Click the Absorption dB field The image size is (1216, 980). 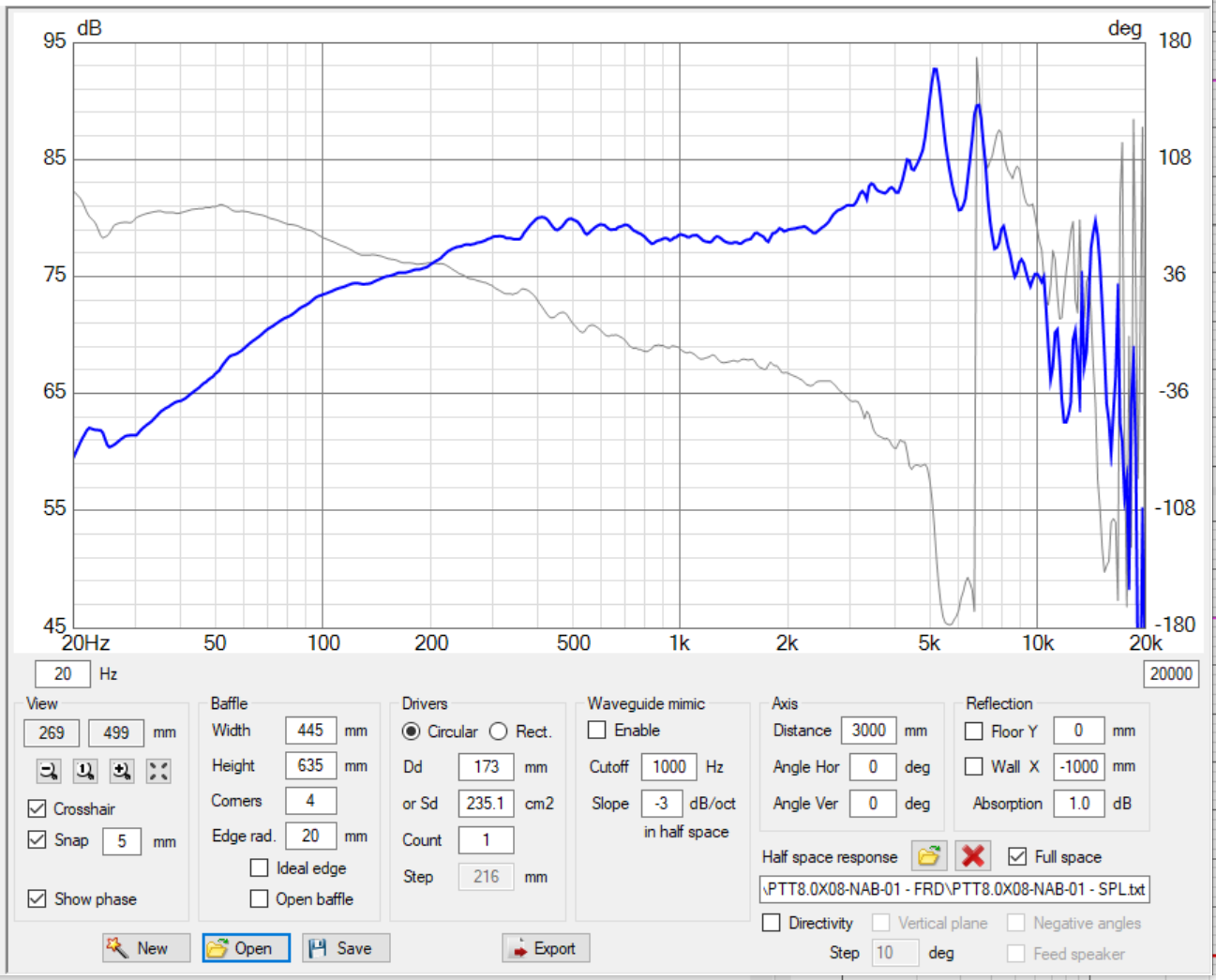[x=1078, y=803]
